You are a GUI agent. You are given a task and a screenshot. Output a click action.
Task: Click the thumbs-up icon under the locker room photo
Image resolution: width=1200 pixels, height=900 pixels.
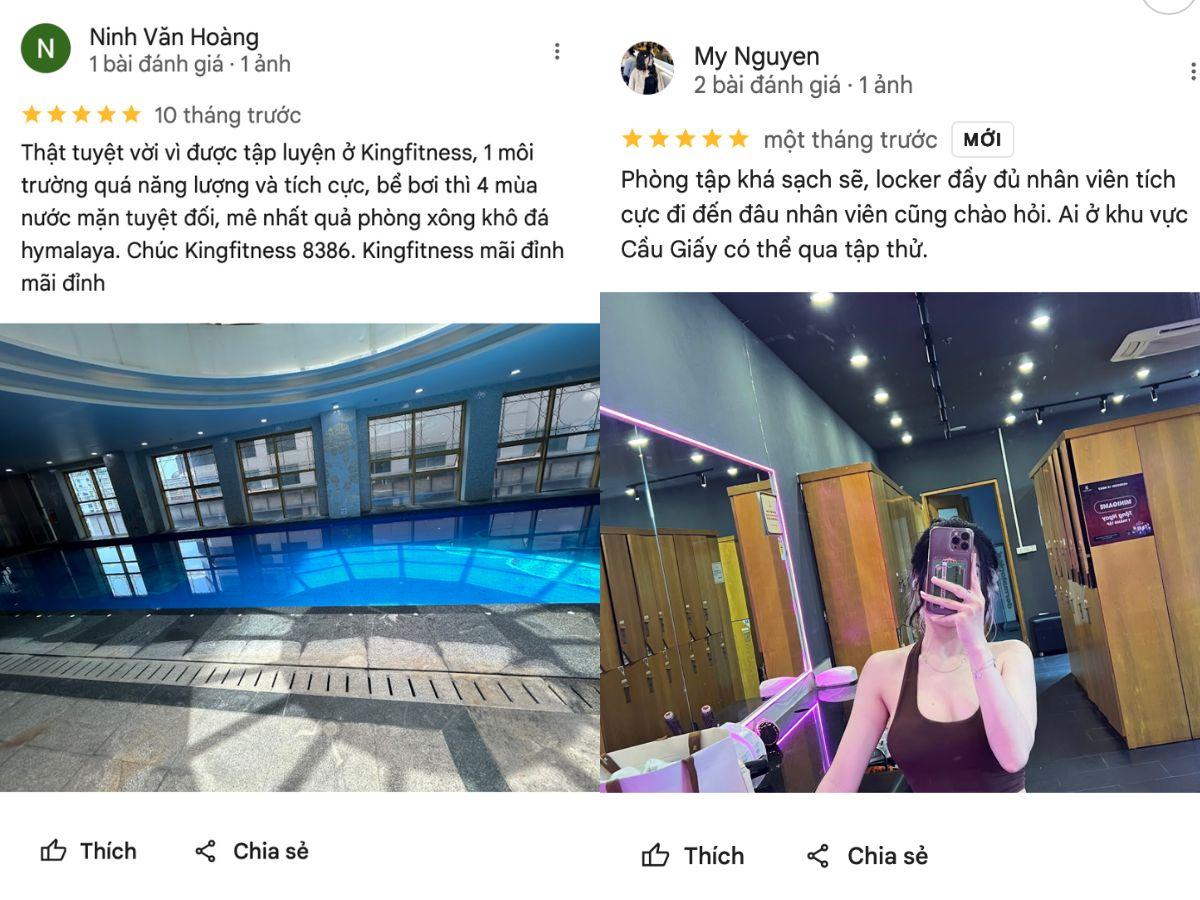click(x=655, y=856)
